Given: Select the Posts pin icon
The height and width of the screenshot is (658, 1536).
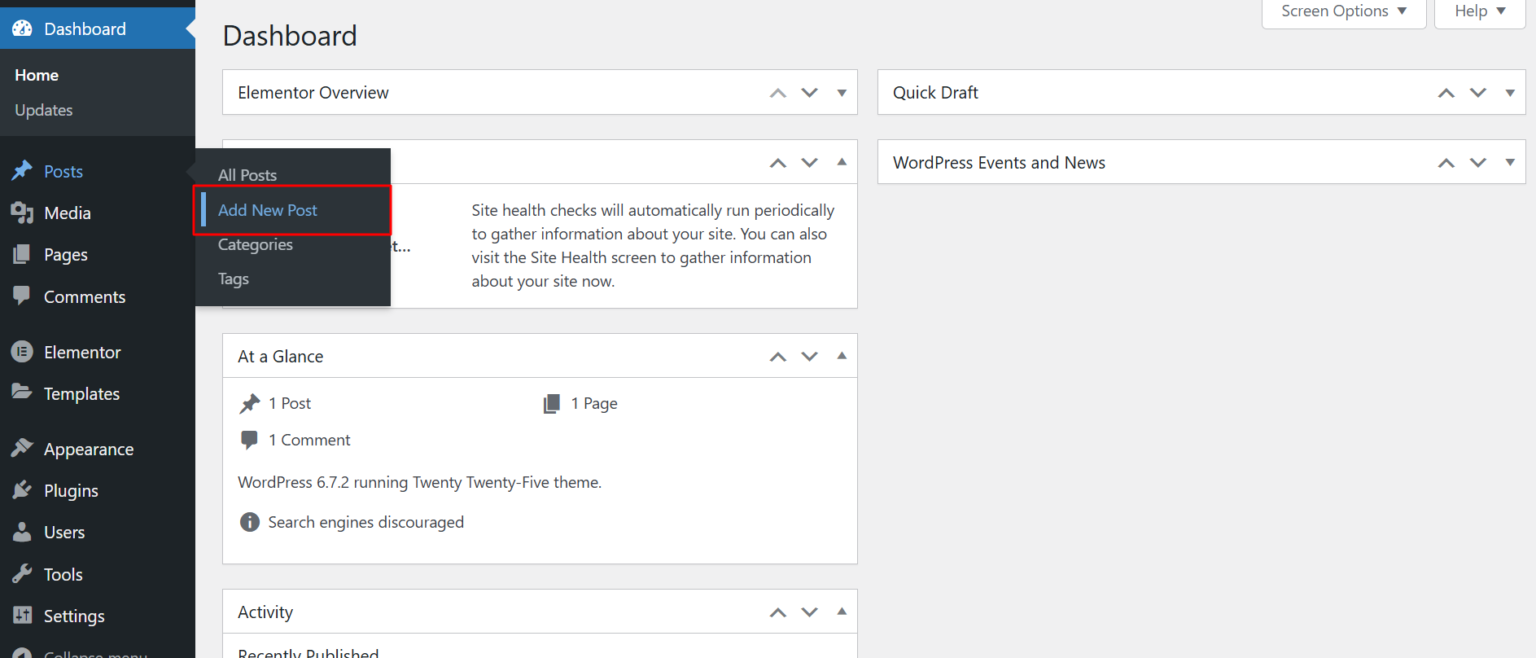Looking at the screenshot, I should click(x=22, y=171).
